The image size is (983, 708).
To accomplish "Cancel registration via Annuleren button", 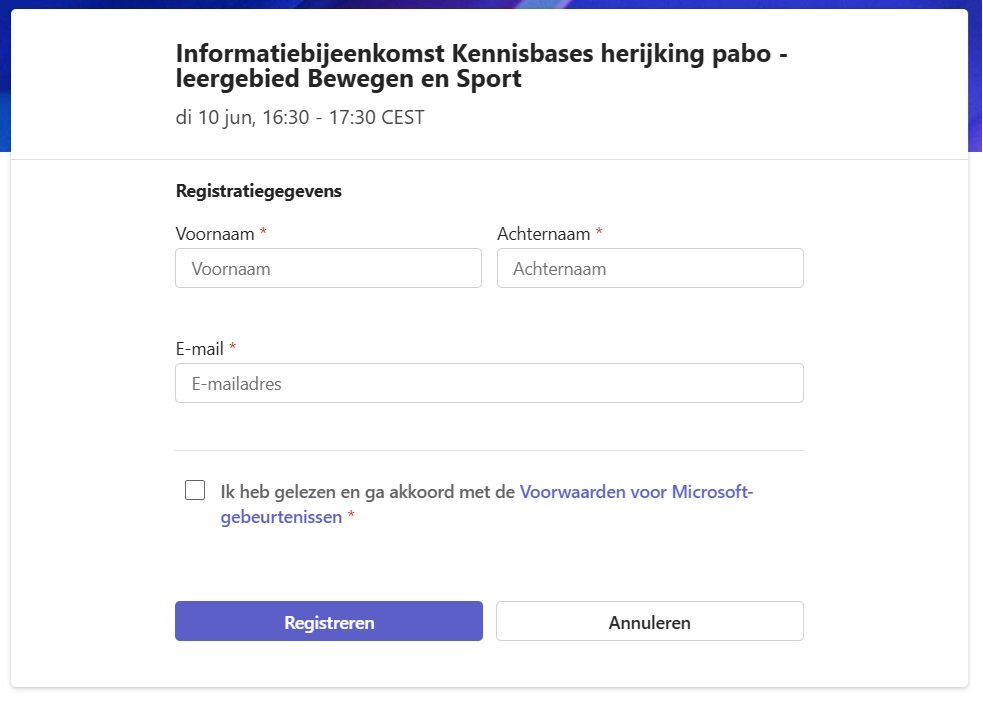I will (x=649, y=621).
